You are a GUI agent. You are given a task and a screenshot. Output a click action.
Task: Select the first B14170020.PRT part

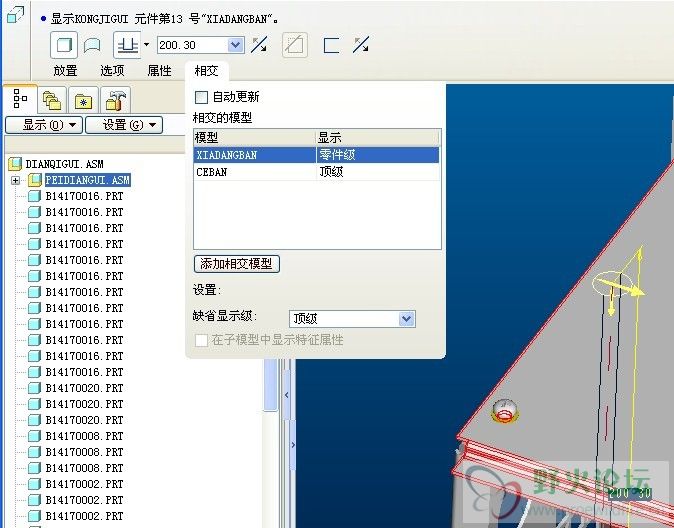point(84,388)
